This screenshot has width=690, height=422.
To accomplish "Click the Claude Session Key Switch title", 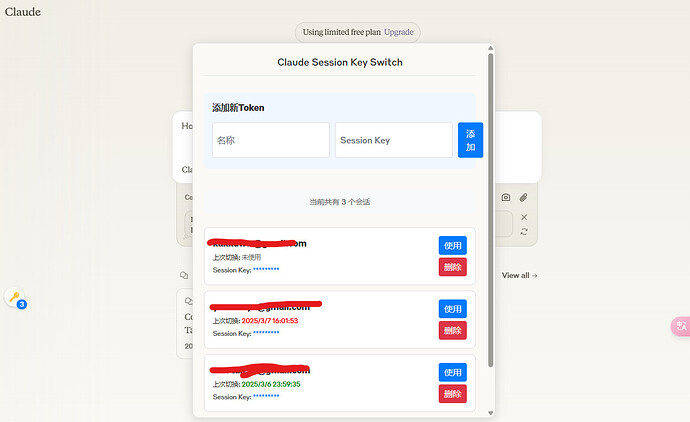I will coord(340,62).
